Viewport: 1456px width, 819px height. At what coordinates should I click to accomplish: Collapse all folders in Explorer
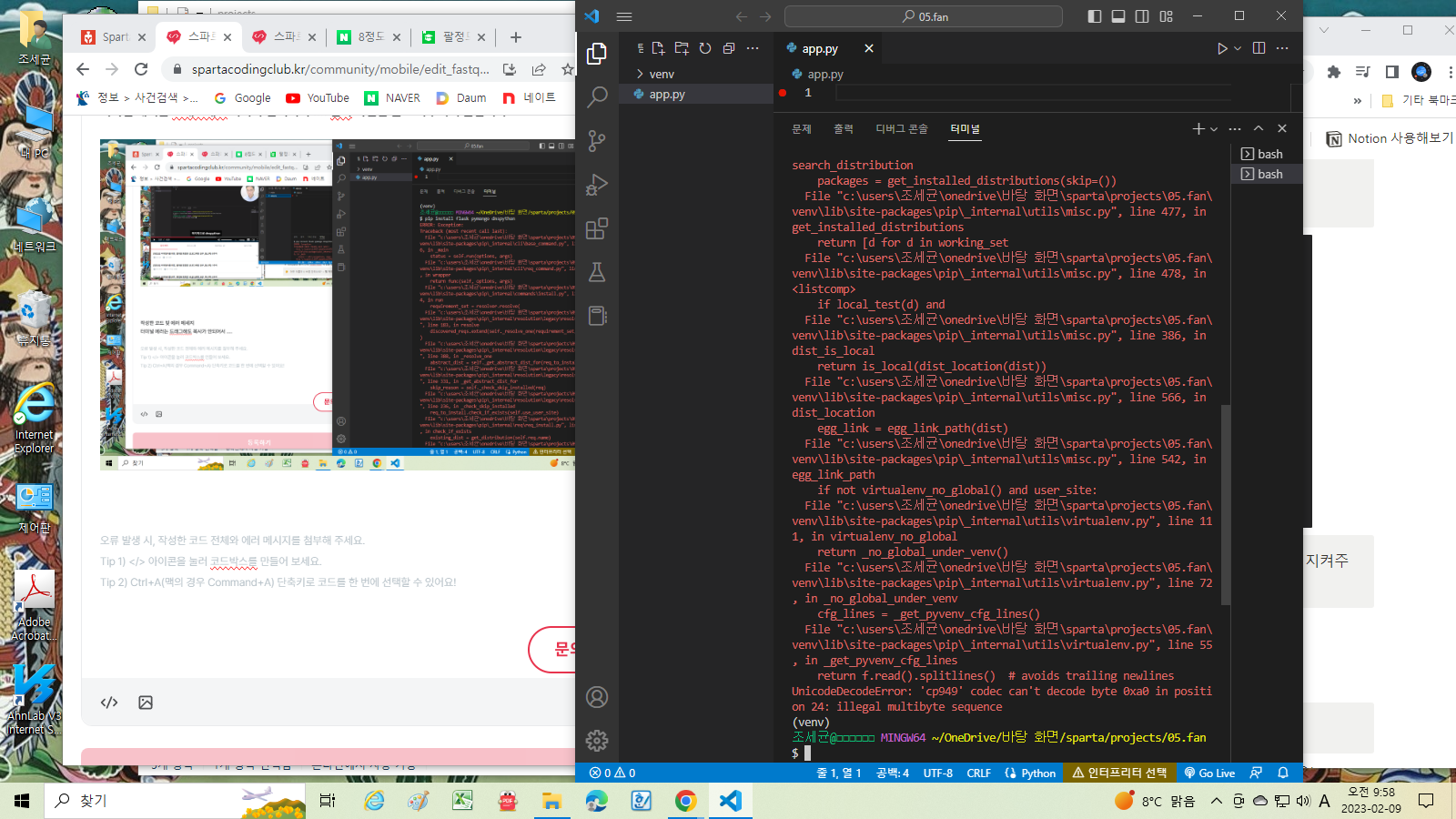point(729,48)
